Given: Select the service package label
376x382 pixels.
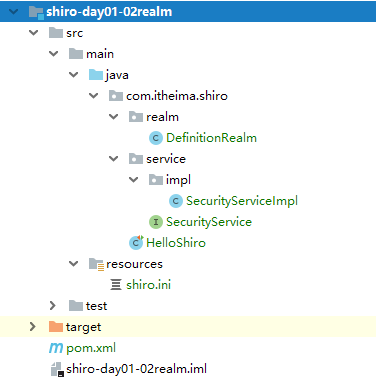Looking at the screenshot, I should pyautogui.click(x=166, y=159).
